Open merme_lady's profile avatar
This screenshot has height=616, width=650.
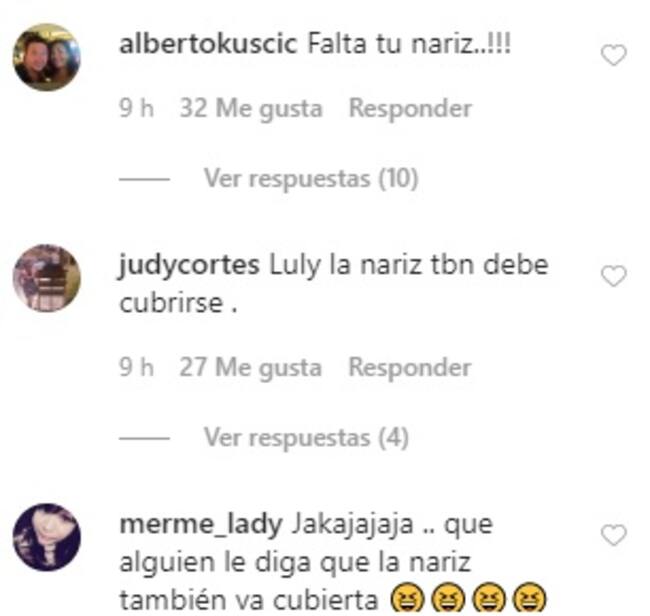click(47, 537)
